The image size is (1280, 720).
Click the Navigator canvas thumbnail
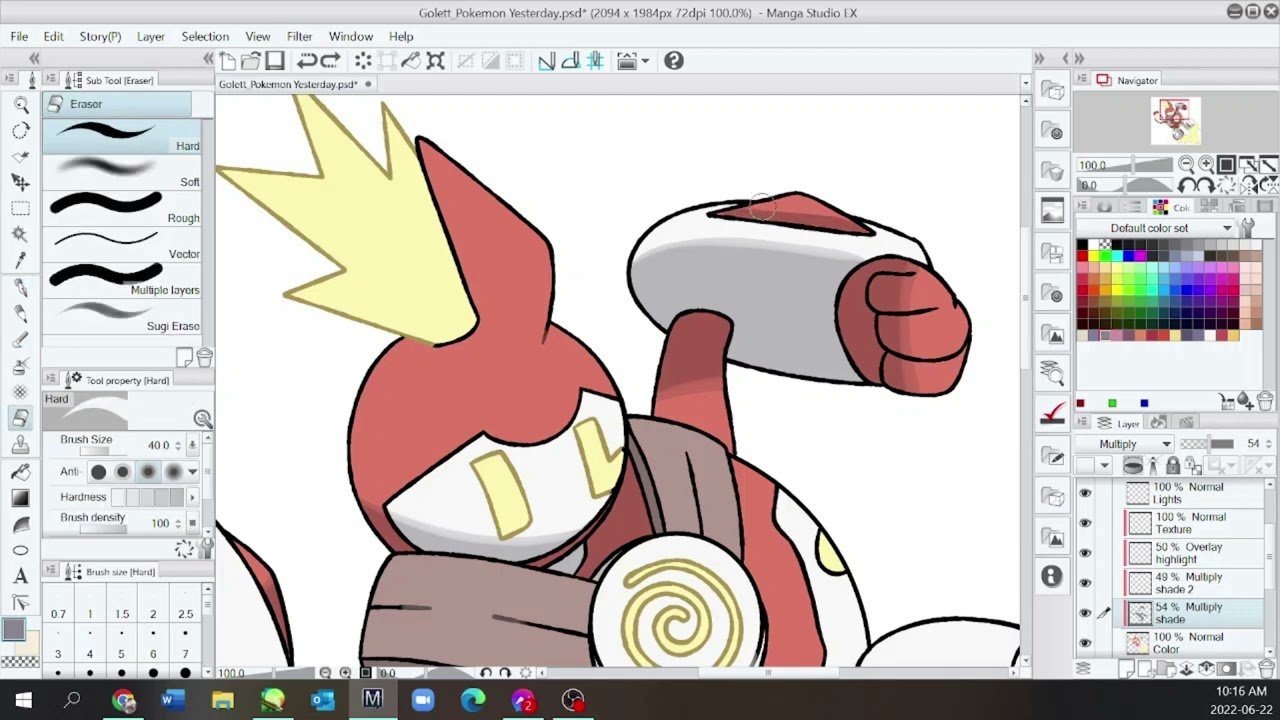[x=1176, y=121]
